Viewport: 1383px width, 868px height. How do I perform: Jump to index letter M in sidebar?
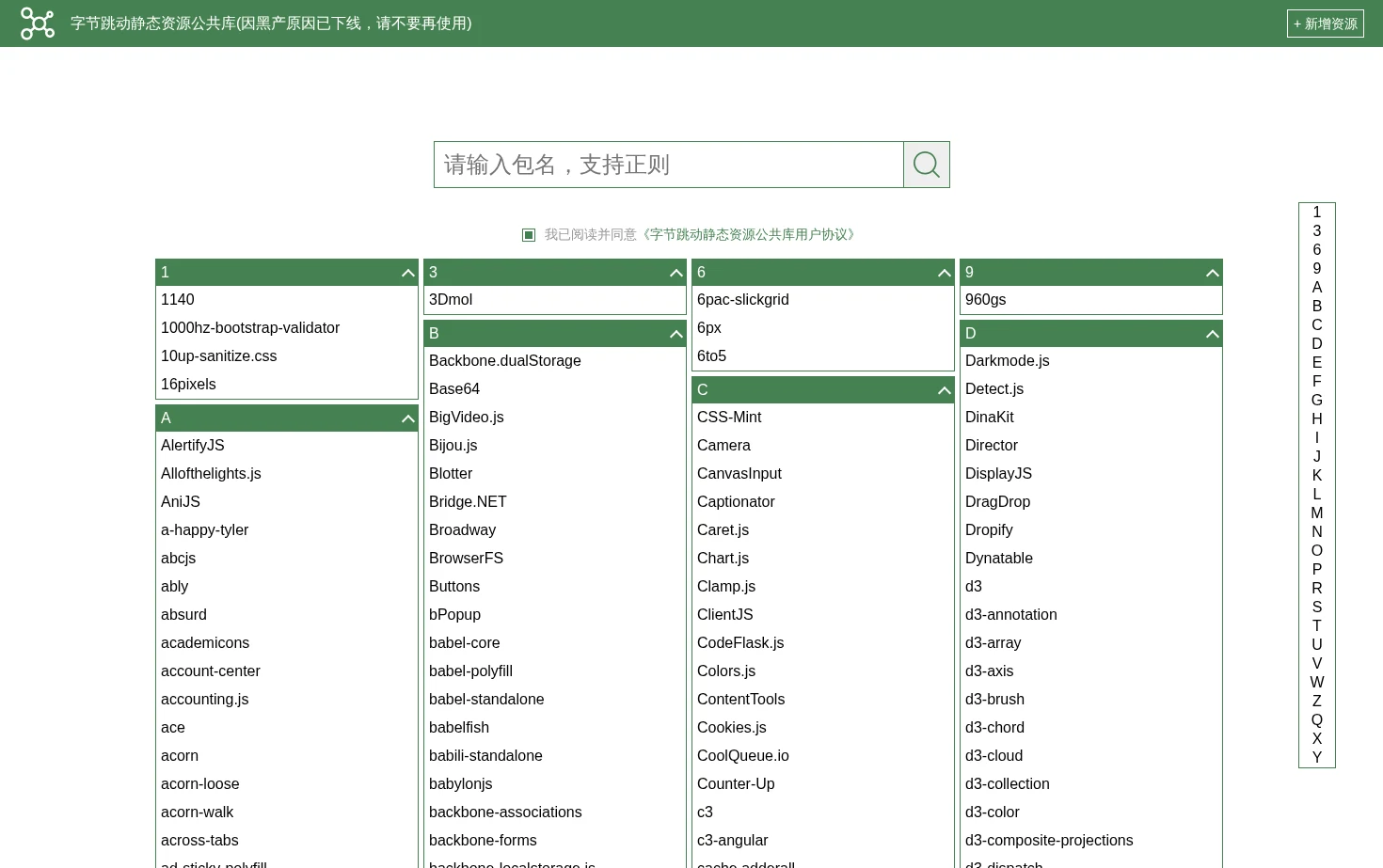click(1317, 513)
